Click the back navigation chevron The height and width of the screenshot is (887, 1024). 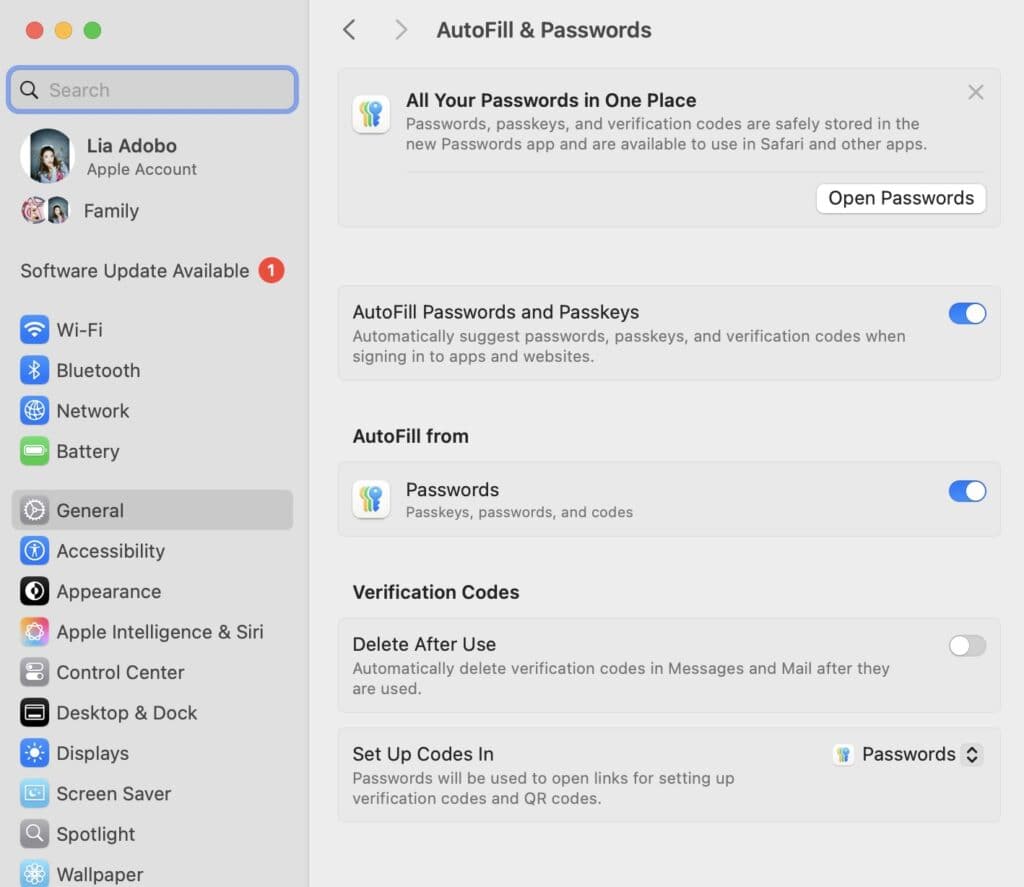[349, 30]
